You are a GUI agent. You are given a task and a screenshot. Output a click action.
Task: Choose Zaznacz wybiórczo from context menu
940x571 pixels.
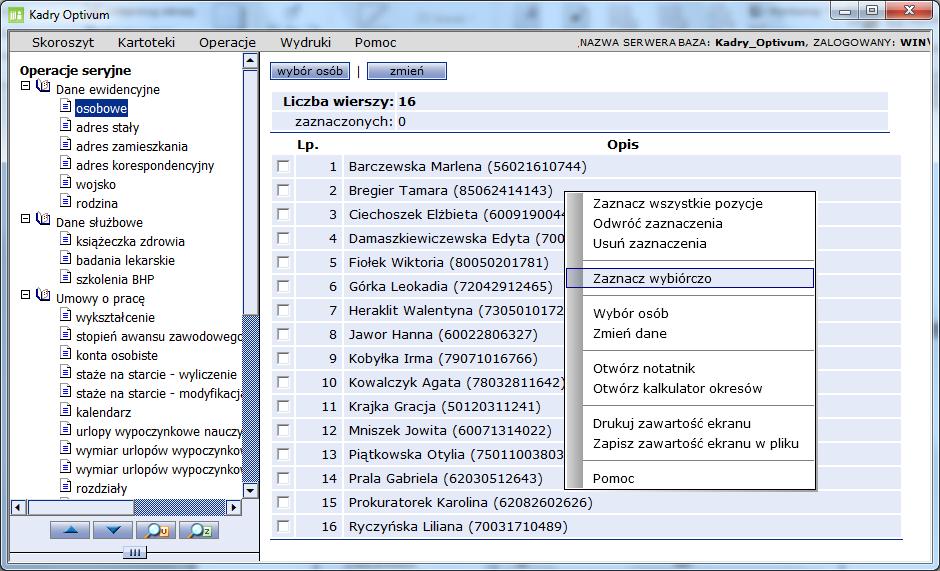690,278
